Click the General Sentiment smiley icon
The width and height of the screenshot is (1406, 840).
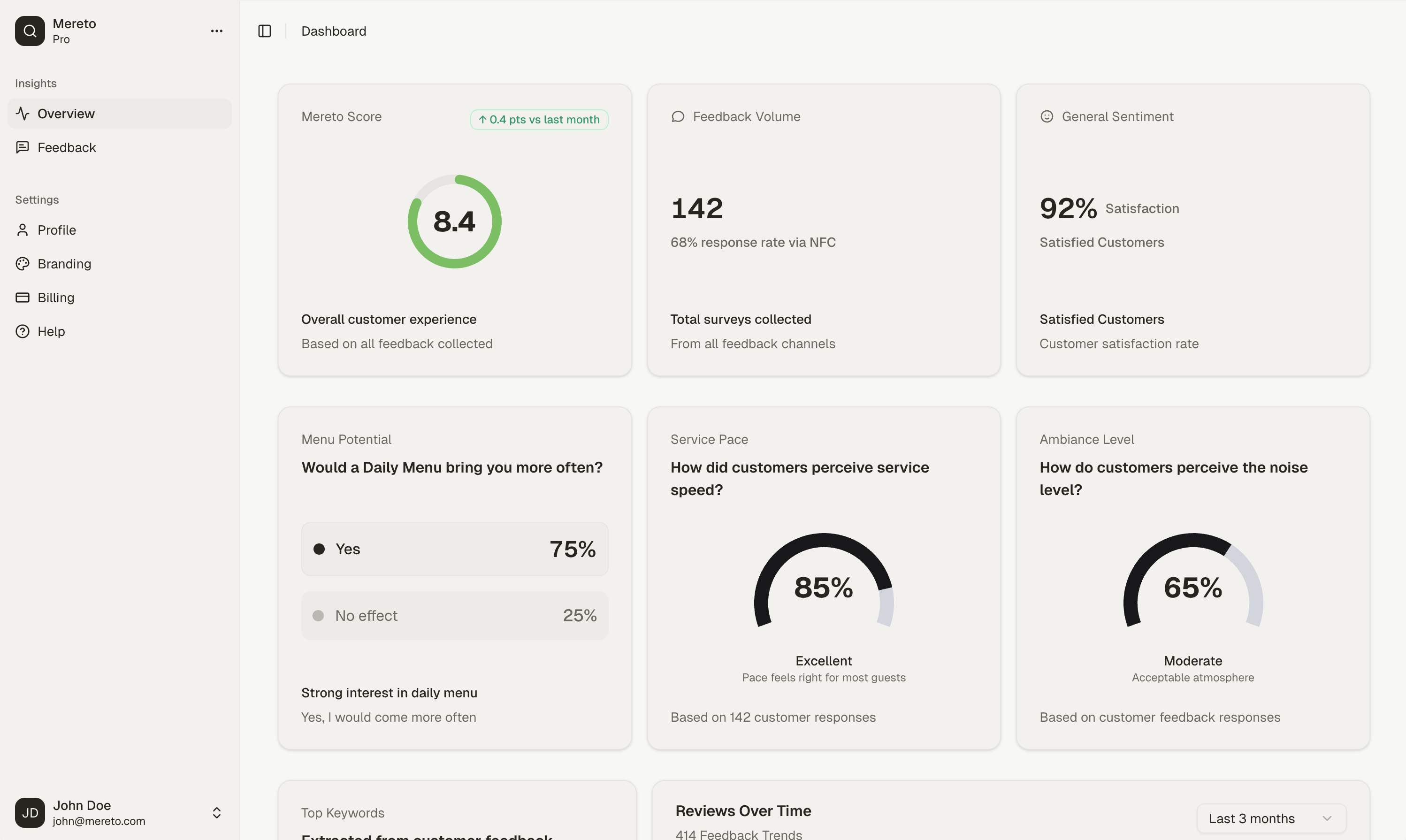(1047, 116)
